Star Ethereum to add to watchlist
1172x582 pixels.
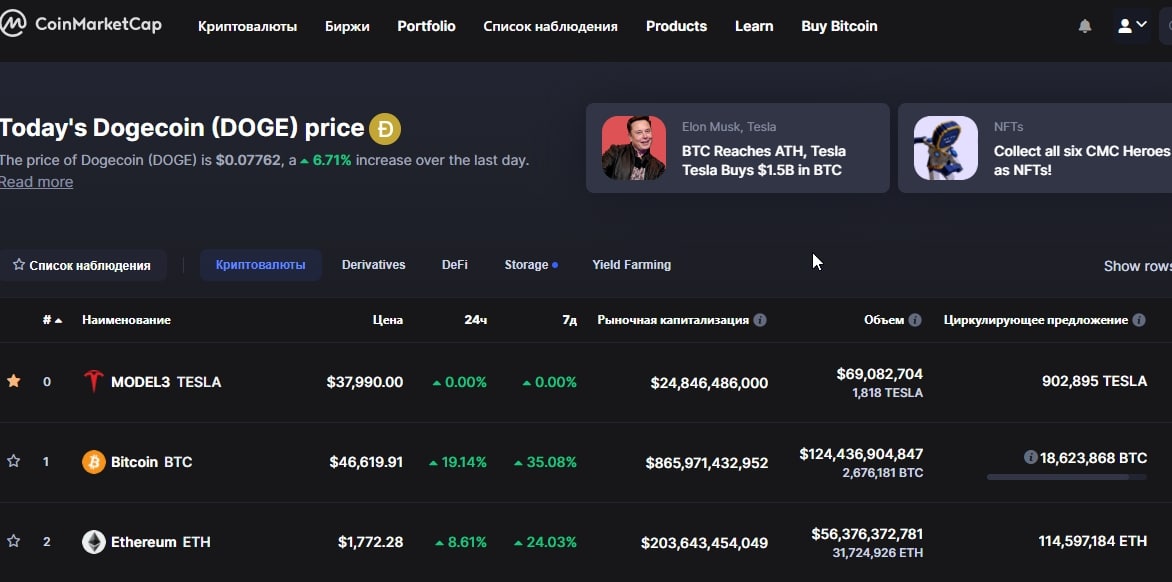13,541
